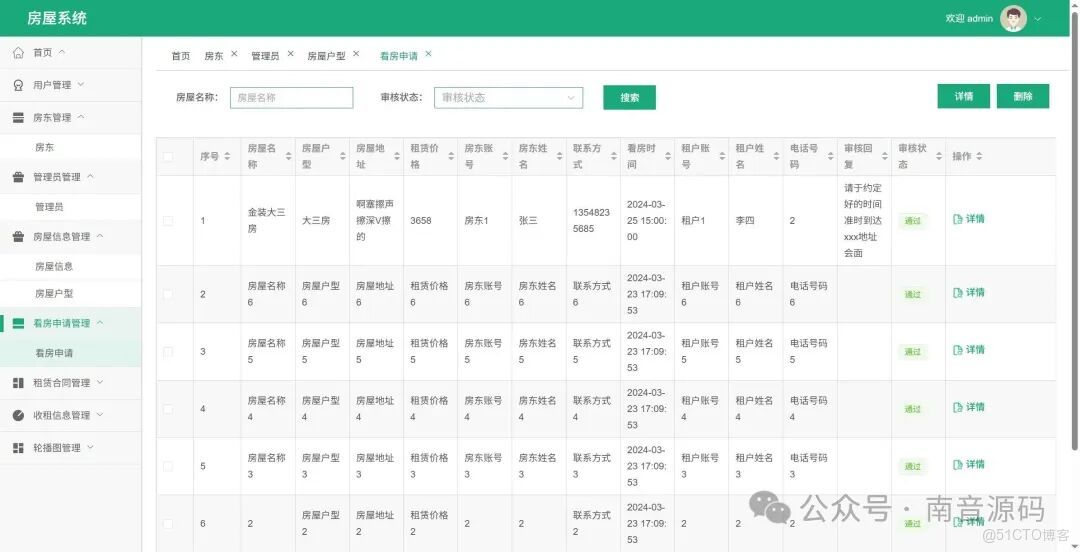This screenshot has height=552, width=1080.
Task: Expand the 租赁合同管理 menu
Action: (x=100, y=382)
